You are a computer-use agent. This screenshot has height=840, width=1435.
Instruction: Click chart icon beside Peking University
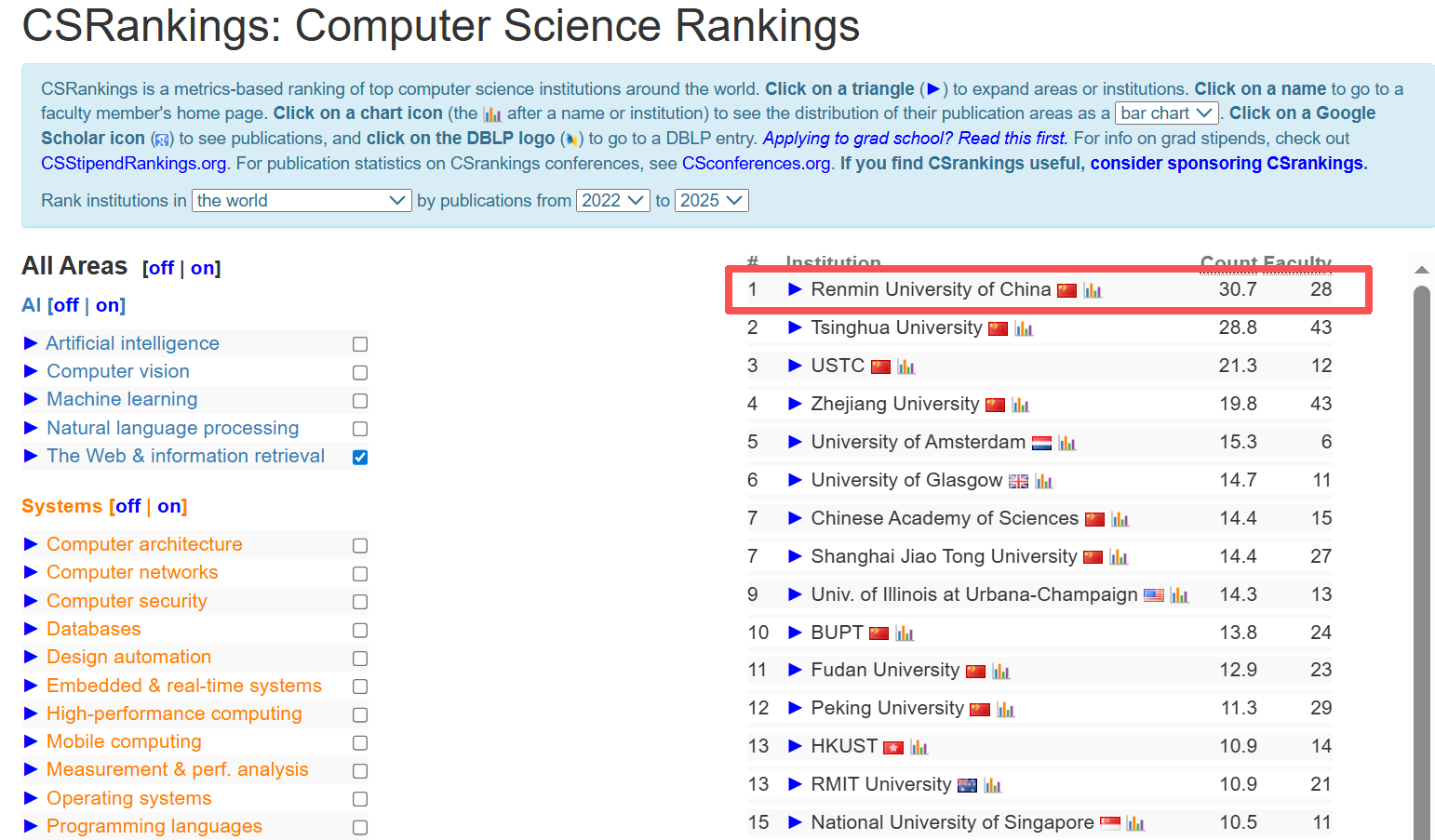point(1005,710)
